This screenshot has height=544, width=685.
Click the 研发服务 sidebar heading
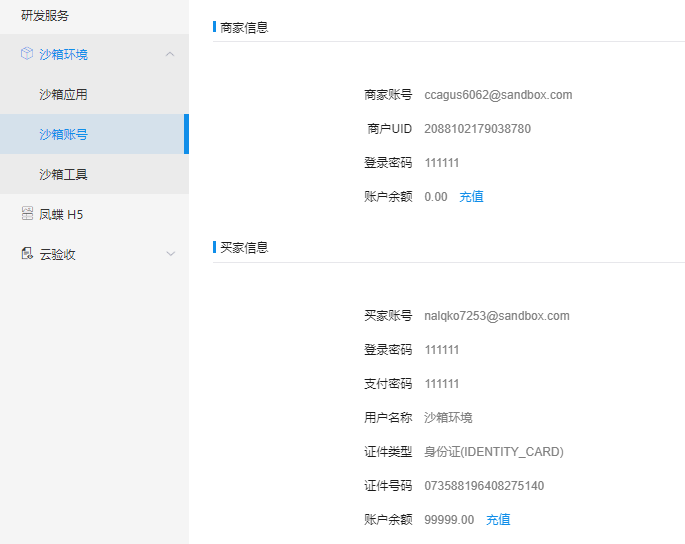tap(45, 16)
